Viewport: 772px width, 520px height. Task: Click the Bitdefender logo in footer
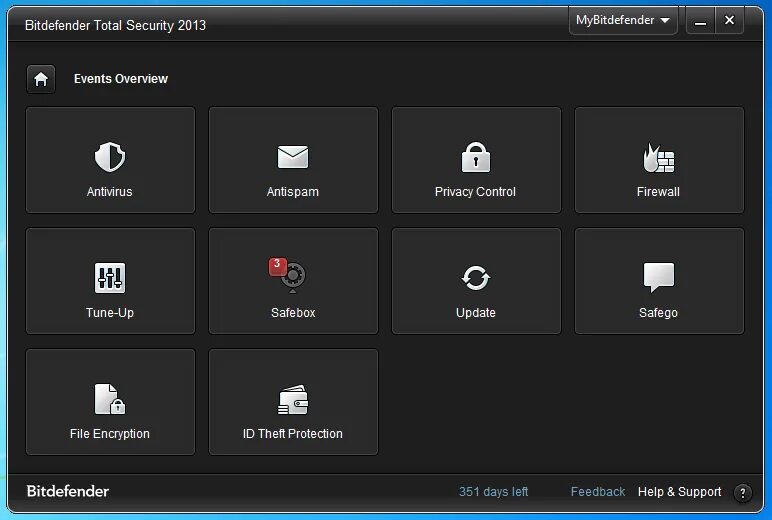[x=68, y=491]
